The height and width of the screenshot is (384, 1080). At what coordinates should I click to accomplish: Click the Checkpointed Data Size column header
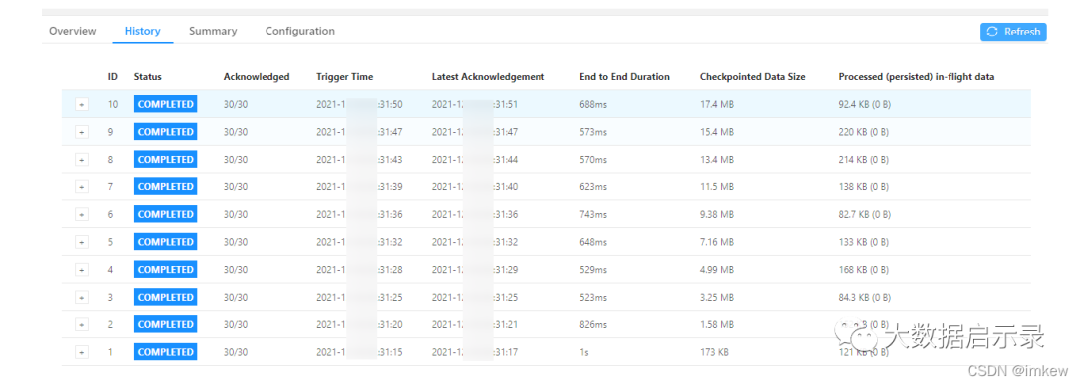(752, 77)
